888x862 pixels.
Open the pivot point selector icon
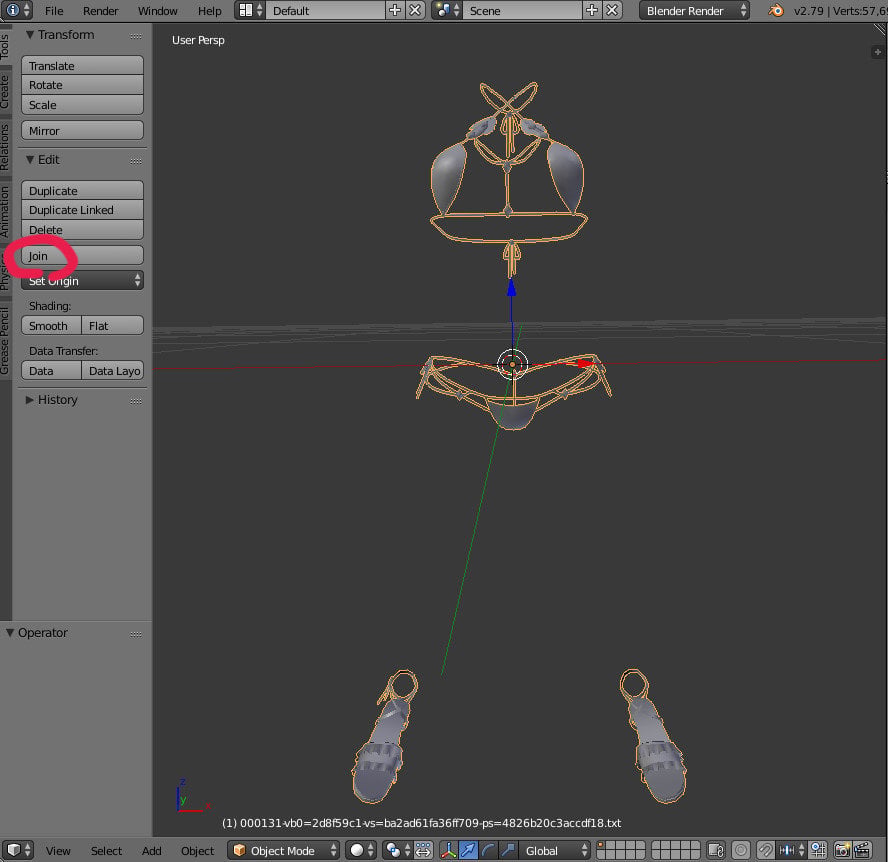(x=398, y=850)
